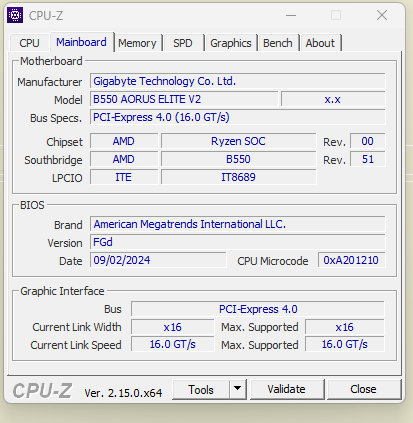Click the Validate button
Viewport: 413px width, 423px height.
pyautogui.click(x=286, y=389)
